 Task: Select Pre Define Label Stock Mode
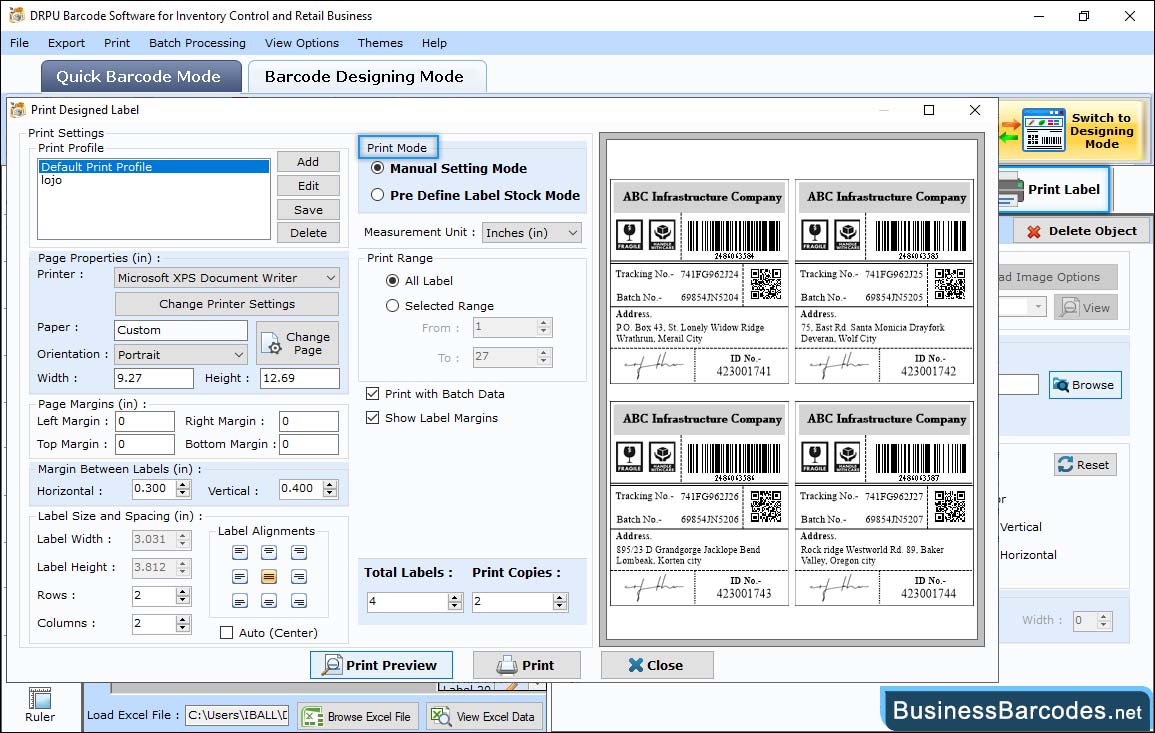(x=378, y=195)
